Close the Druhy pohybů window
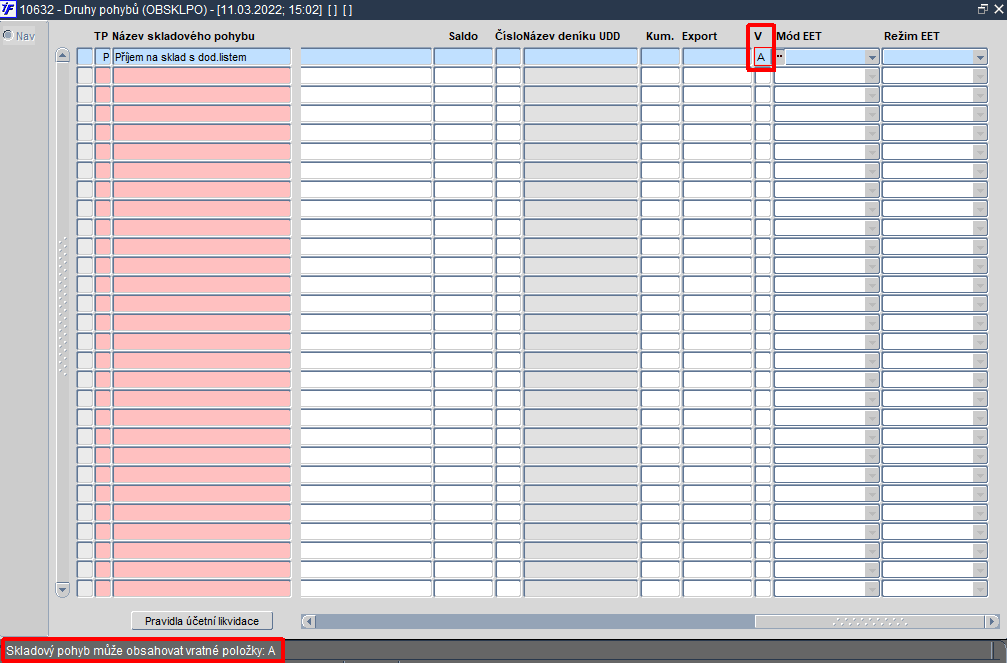The height and width of the screenshot is (663, 1007). [999, 9]
